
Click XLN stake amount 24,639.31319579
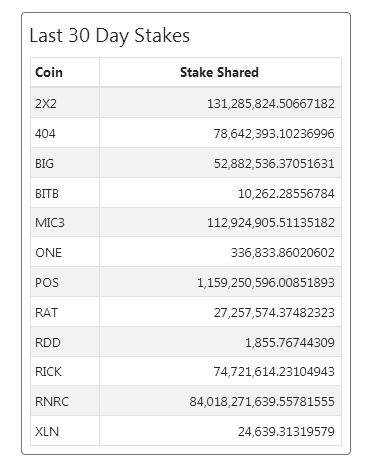click(x=286, y=432)
